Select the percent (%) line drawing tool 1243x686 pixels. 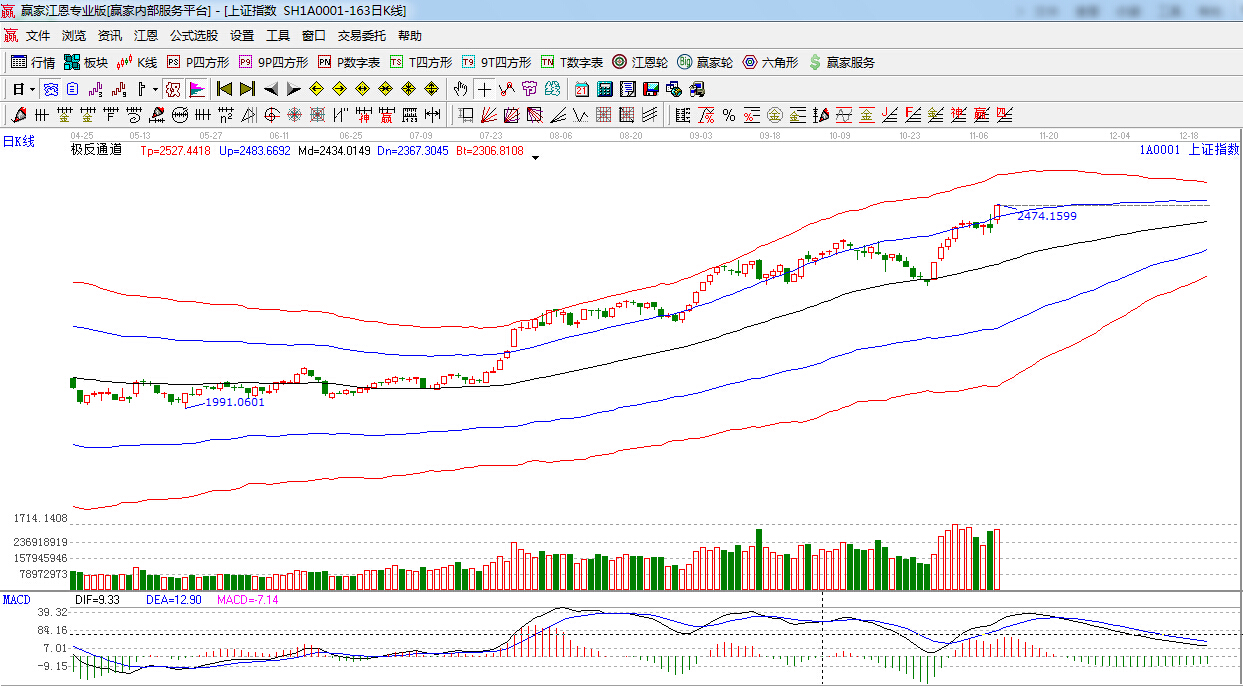pos(729,115)
